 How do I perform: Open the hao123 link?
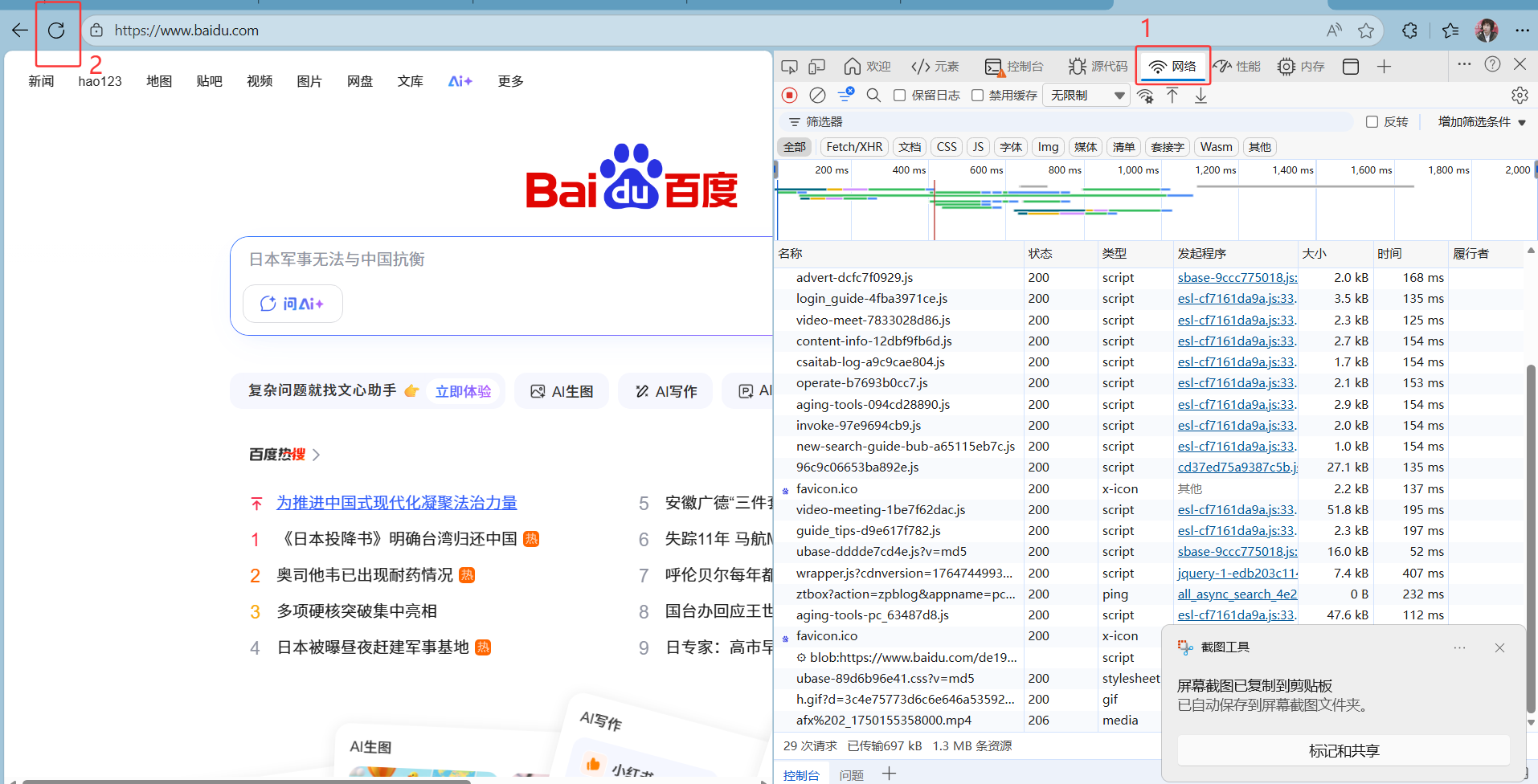(100, 81)
